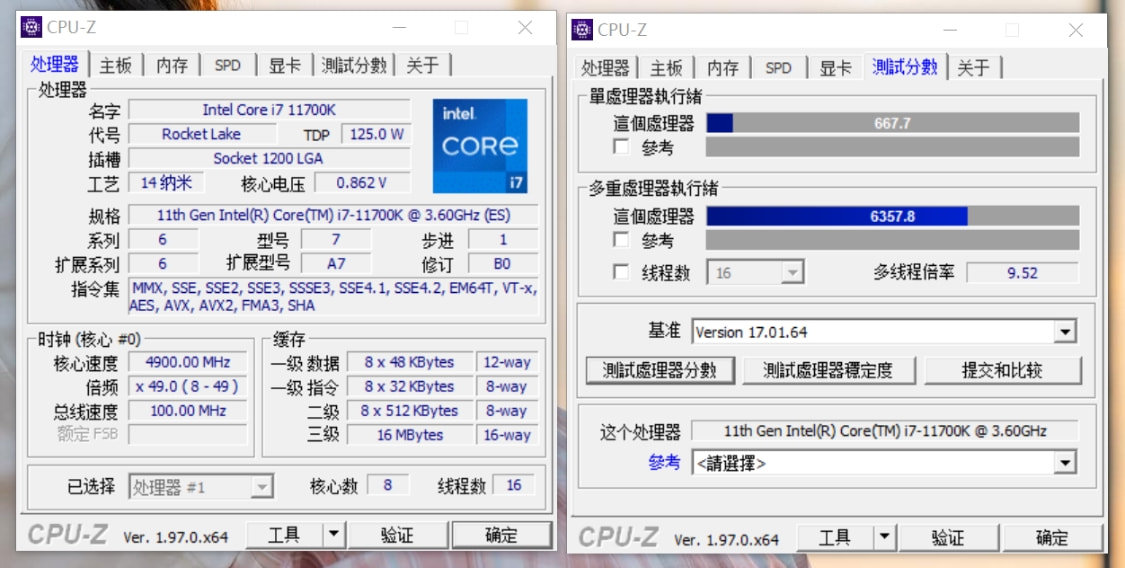Image resolution: width=1125 pixels, height=568 pixels.
Task: Click the 总线速度 value 100.00 MHz
Action: [188, 411]
